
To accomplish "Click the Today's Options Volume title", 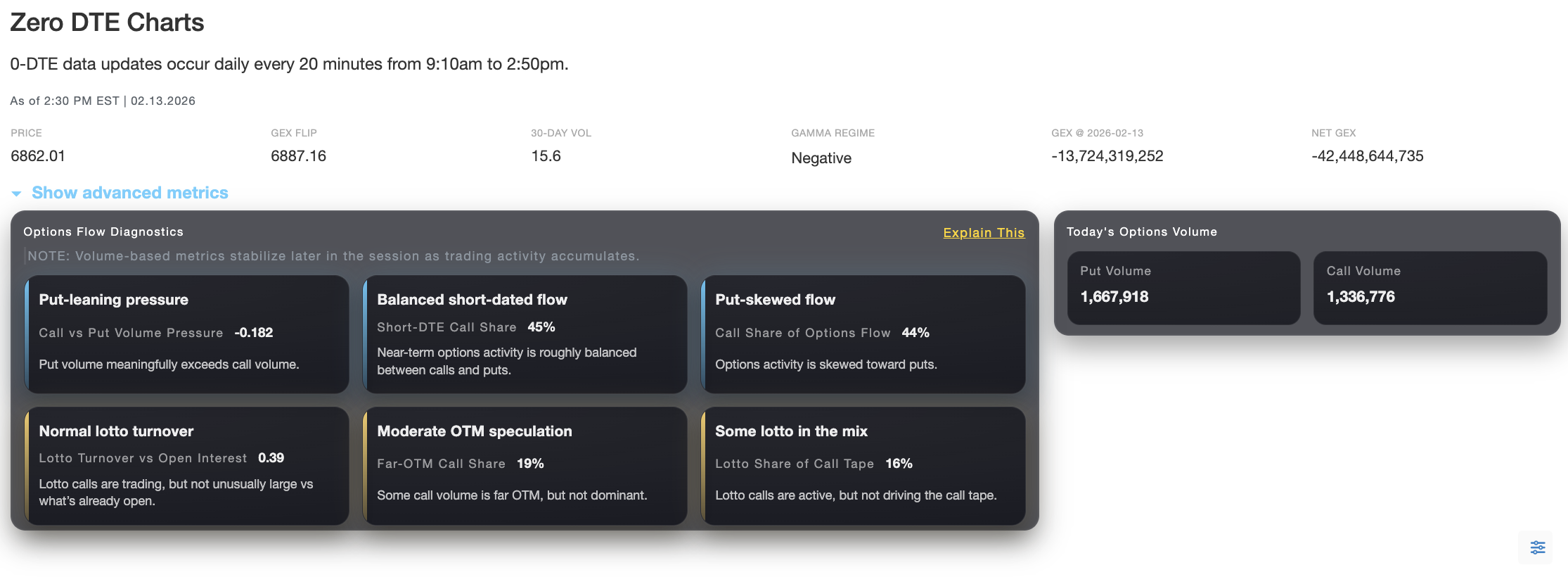I will click(x=1141, y=232).
